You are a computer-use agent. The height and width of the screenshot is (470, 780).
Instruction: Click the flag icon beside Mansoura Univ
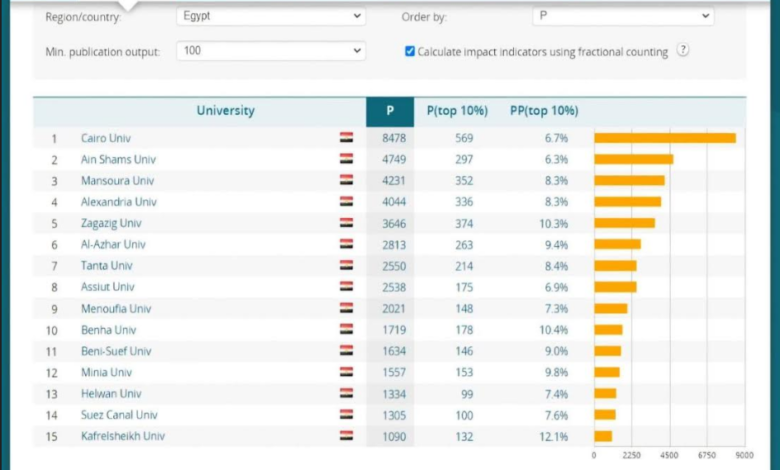[x=347, y=180]
